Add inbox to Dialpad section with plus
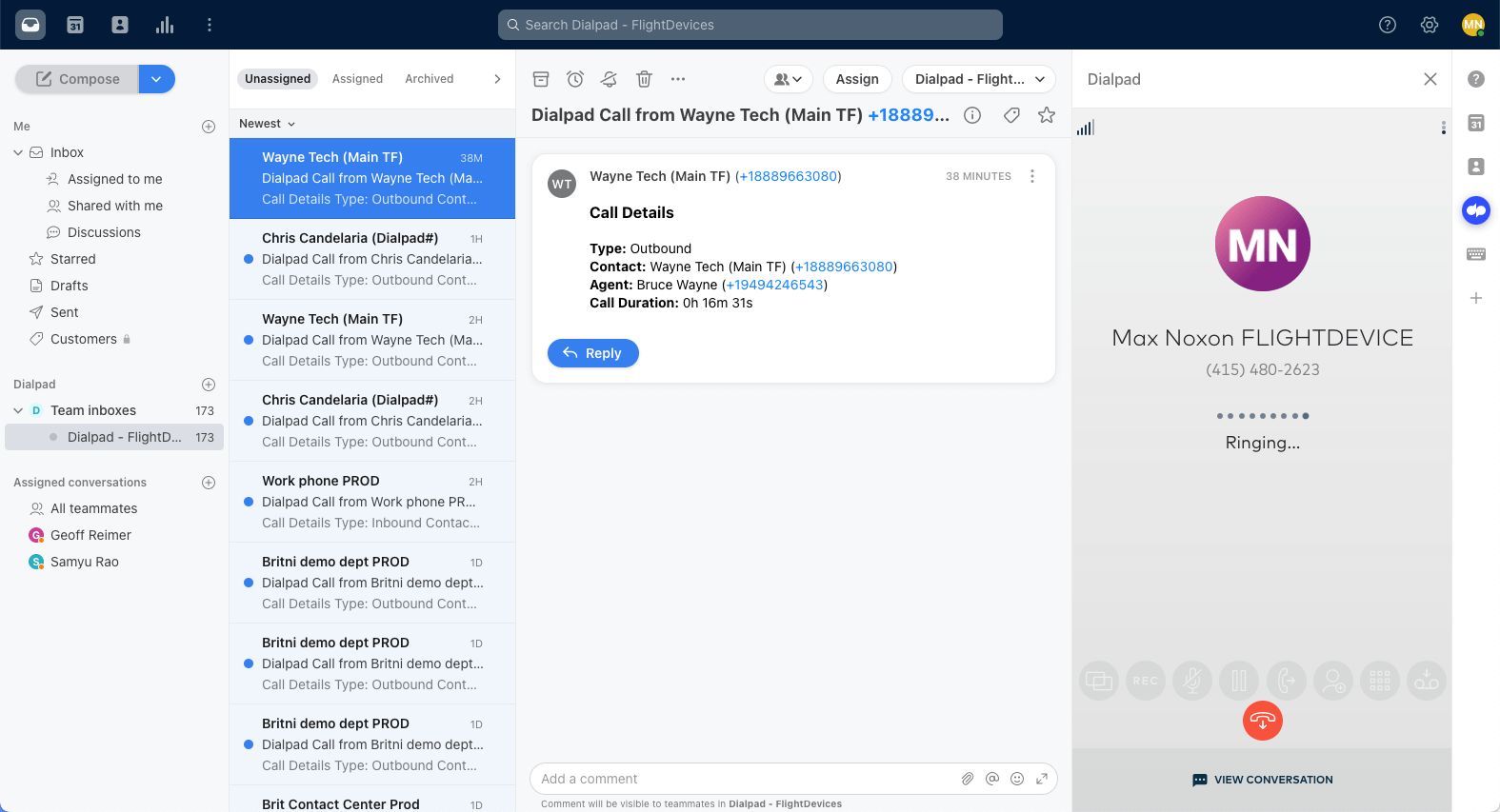 (x=209, y=385)
